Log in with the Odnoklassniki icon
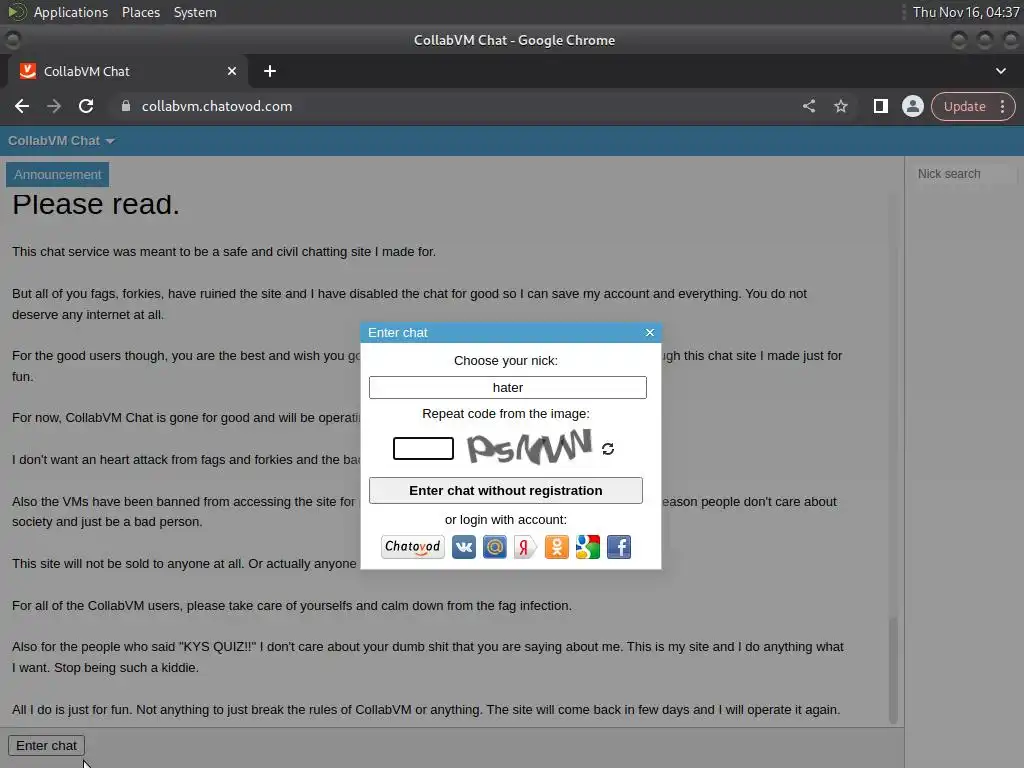1024x768 pixels. coord(556,547)
